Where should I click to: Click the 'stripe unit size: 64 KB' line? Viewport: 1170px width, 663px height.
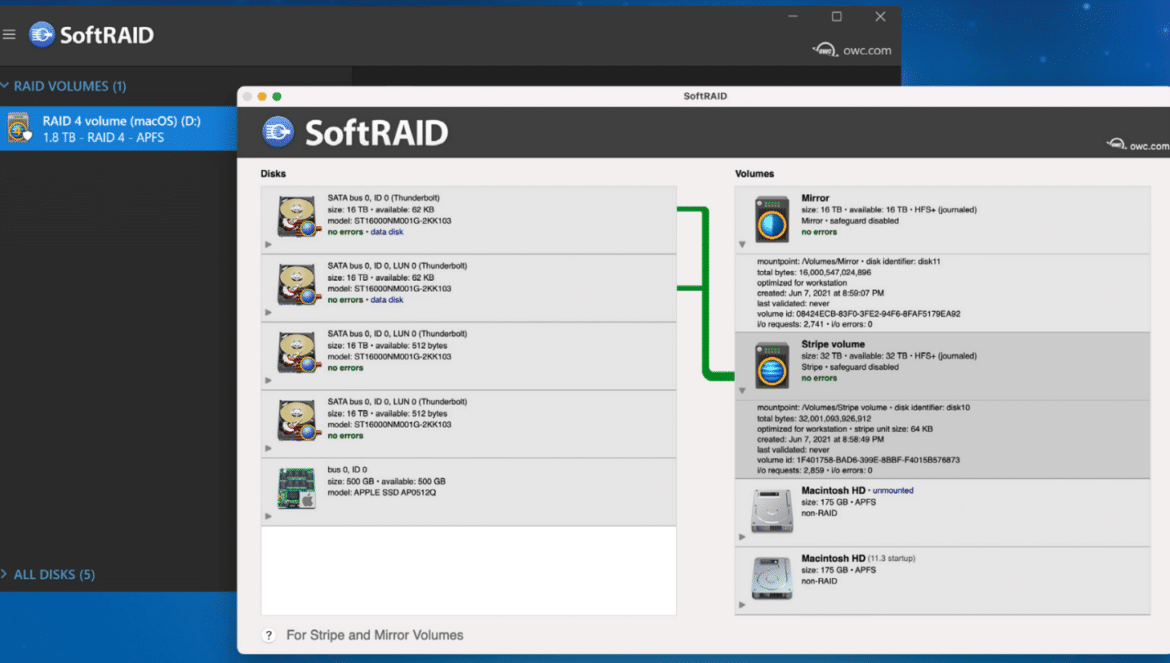(845, 430)
